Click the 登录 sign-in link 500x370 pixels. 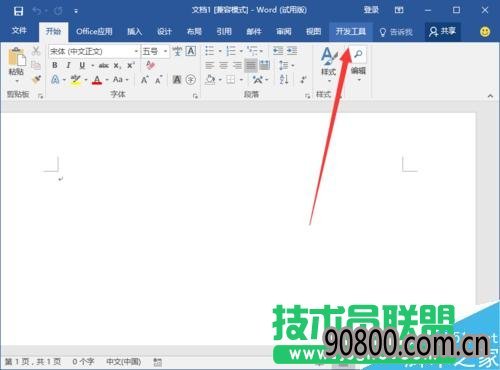click(x=371, y=10)
